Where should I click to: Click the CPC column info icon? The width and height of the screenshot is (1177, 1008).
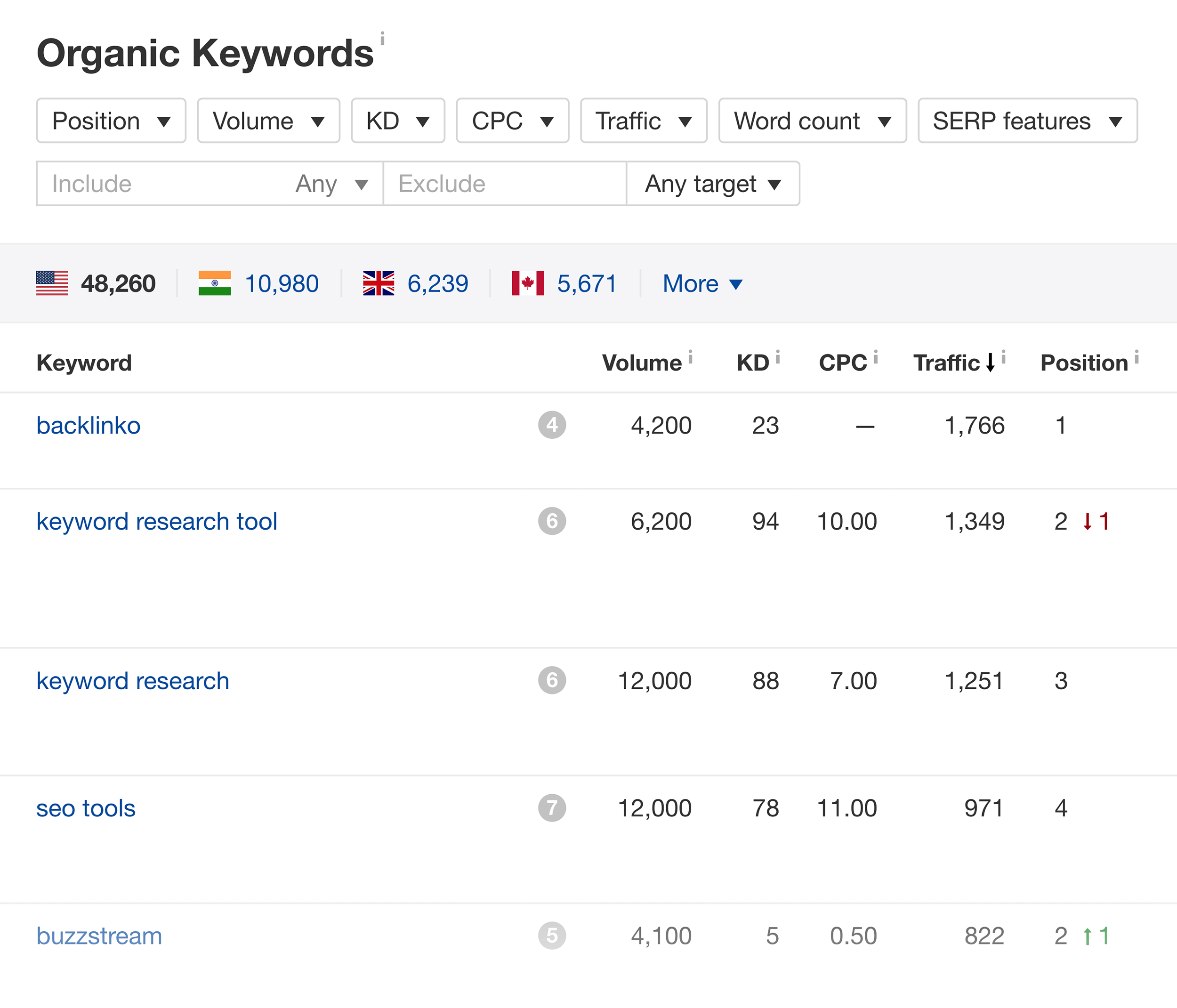click(875, 357)
